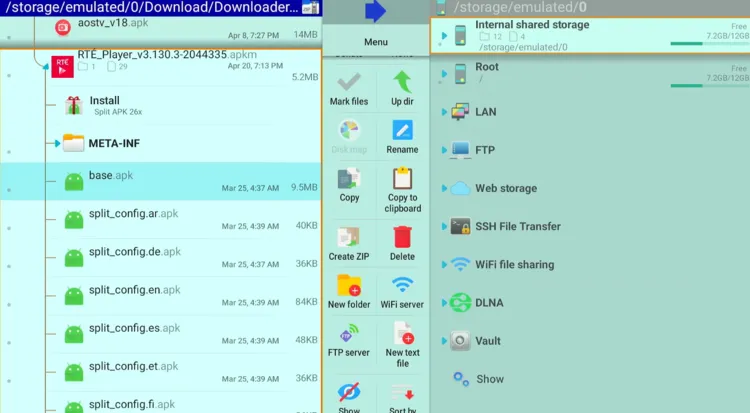Click the RTE Player app icon
This screenshot has width=750, height=413.
tap(63, 67)
